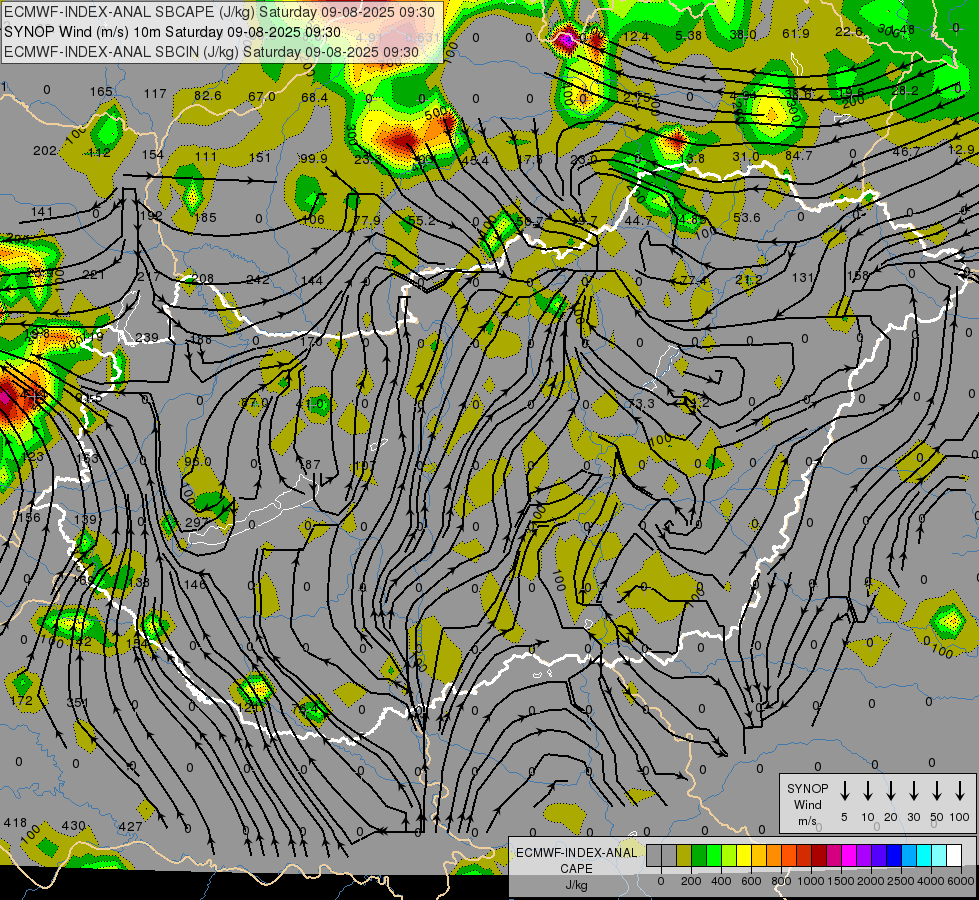Click the 50 m/s wind arrow in legend
This screenshot has height=900, width=979.
937,791
